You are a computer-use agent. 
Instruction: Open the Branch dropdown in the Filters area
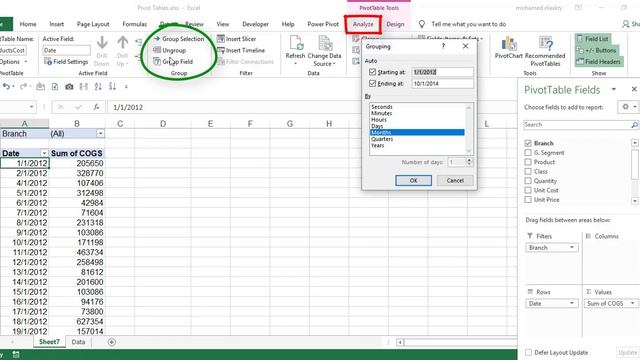click(571, 247)
